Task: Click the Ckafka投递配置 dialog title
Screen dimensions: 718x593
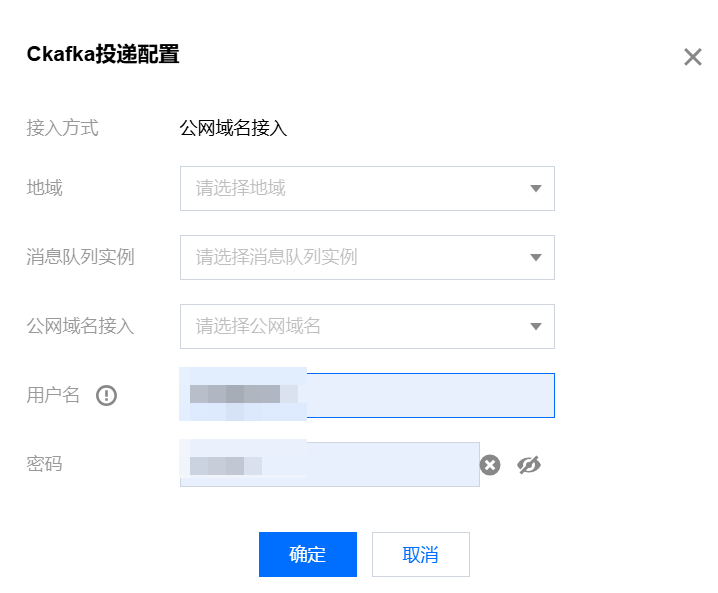Action: point(103,54)
